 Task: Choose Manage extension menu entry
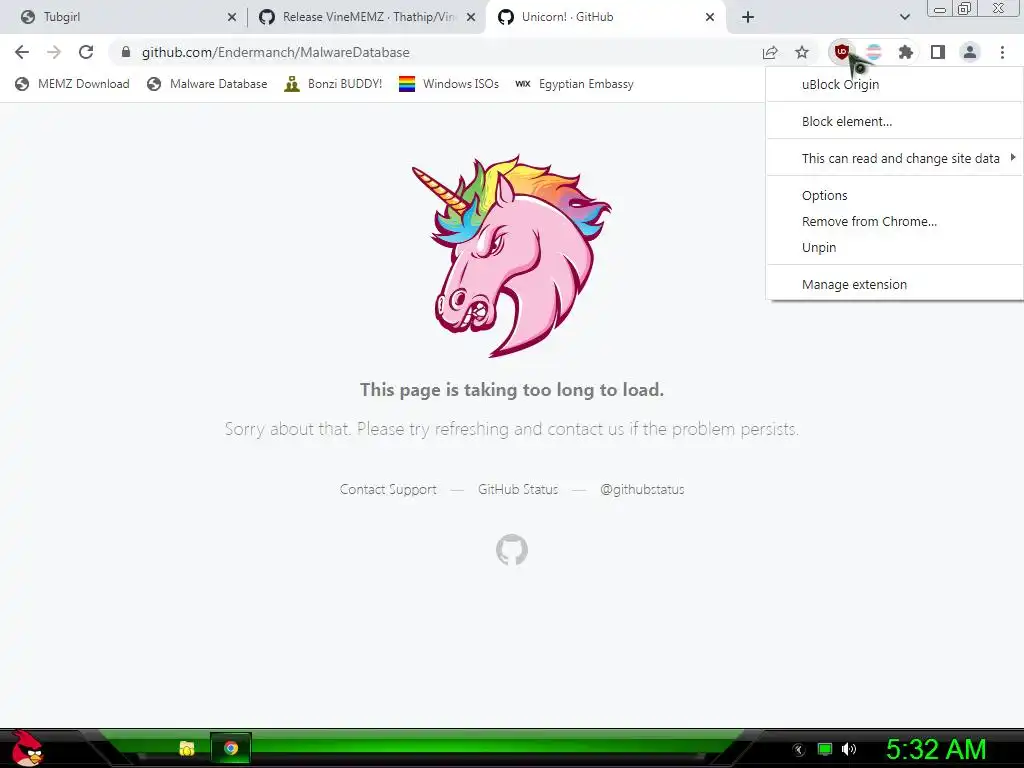point(895,284)
